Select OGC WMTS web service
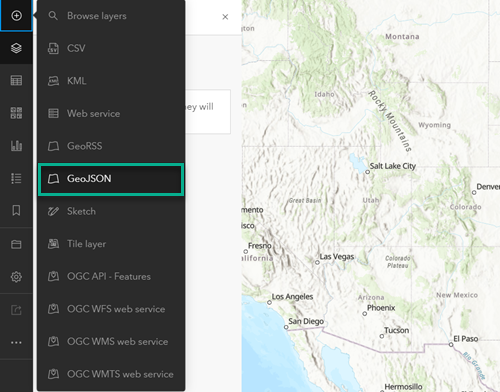Viewport: 500px width, 392px height. (111, 374)
